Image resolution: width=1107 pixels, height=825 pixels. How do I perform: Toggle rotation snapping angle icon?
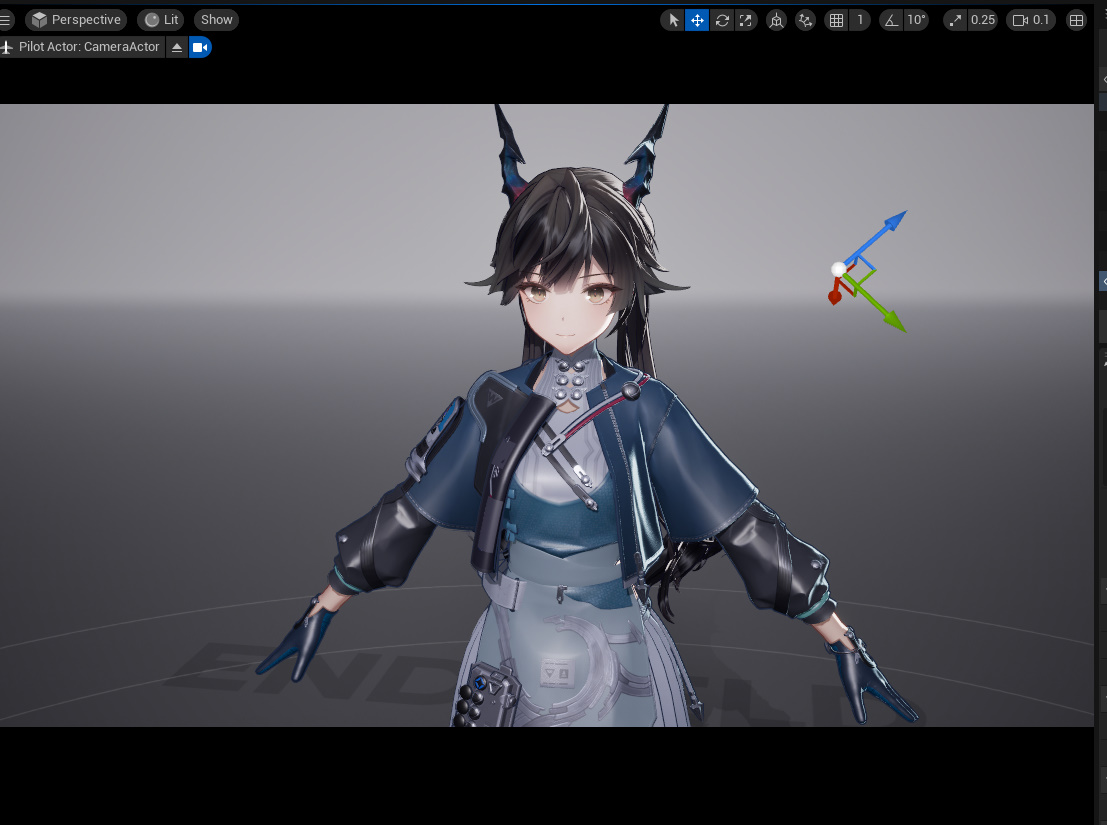coord(892,20)
